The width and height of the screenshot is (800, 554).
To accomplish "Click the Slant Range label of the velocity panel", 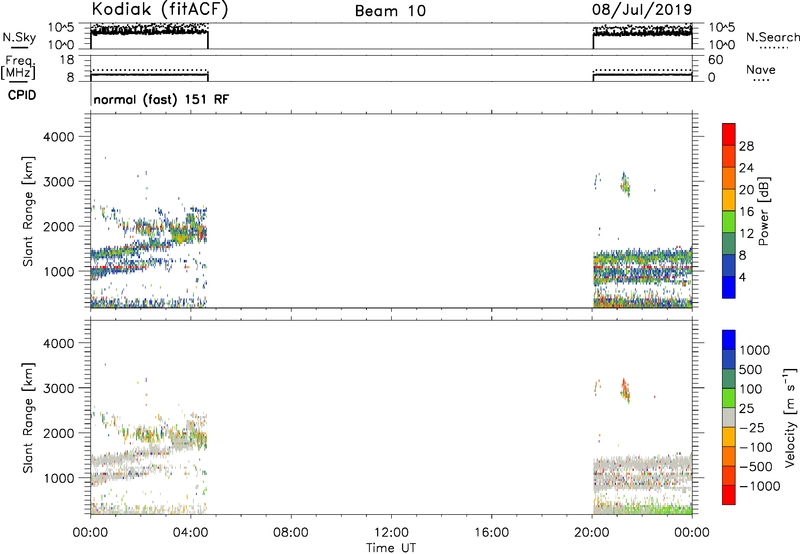I will pyautogui.click(x=28, y=418).
